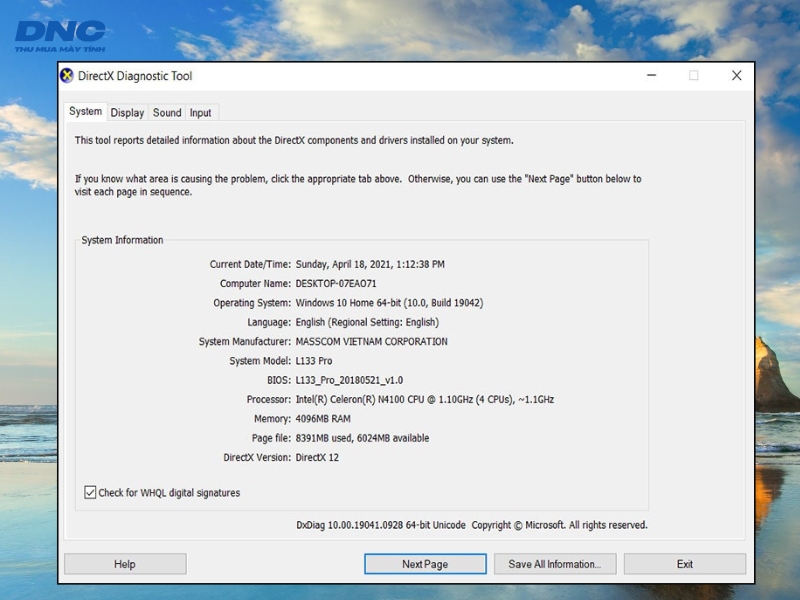800x600 pixels.
Task: Click the Page file label
Action: [x=271, y=438]
